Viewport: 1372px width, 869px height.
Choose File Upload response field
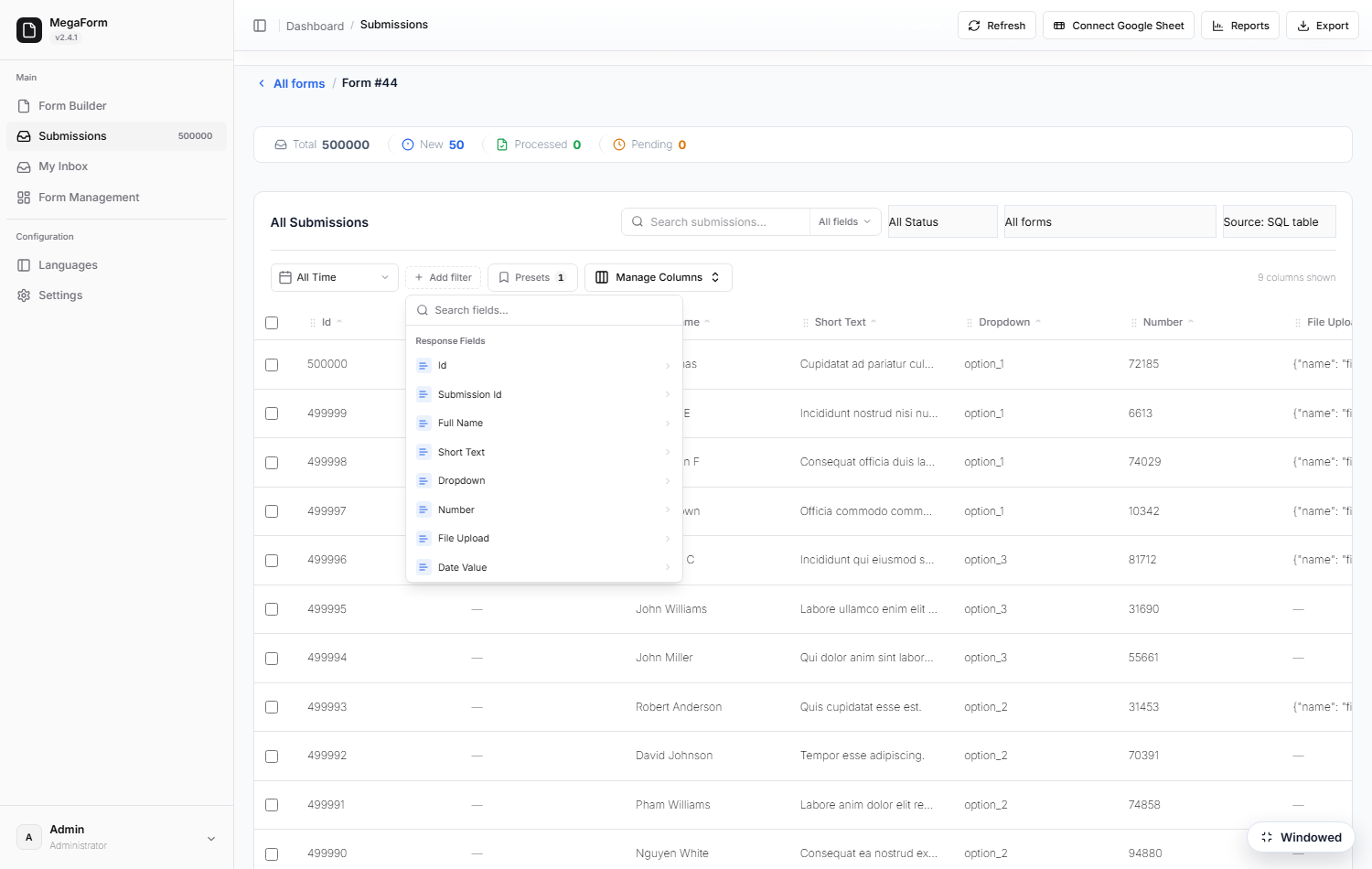[x=544, y=539]
